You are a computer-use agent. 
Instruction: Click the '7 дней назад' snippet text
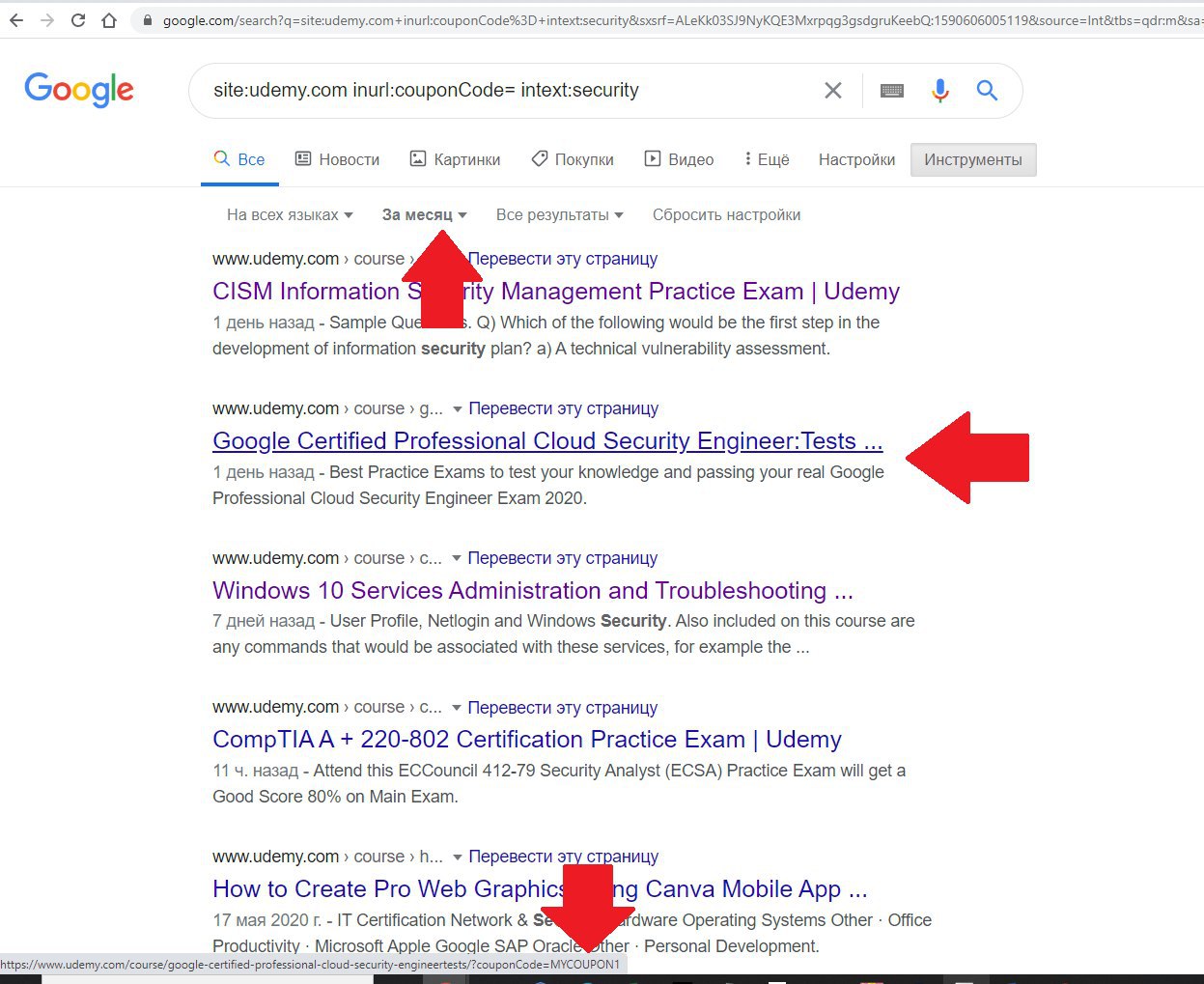(264, 621)
